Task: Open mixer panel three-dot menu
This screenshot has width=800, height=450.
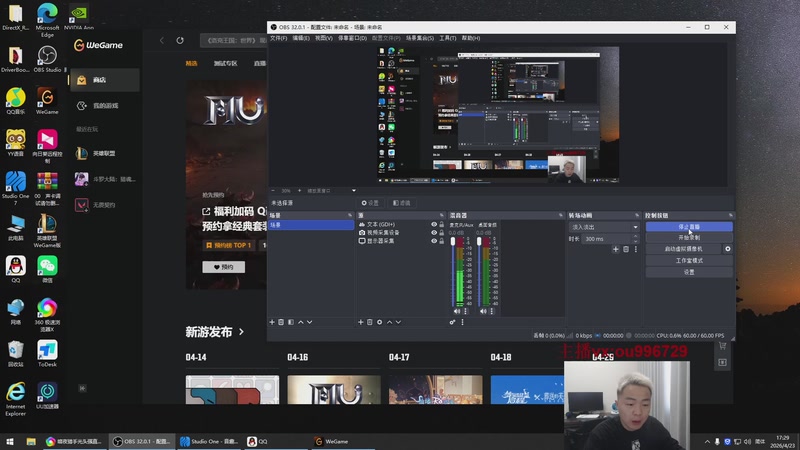Action: pos(463,322)
